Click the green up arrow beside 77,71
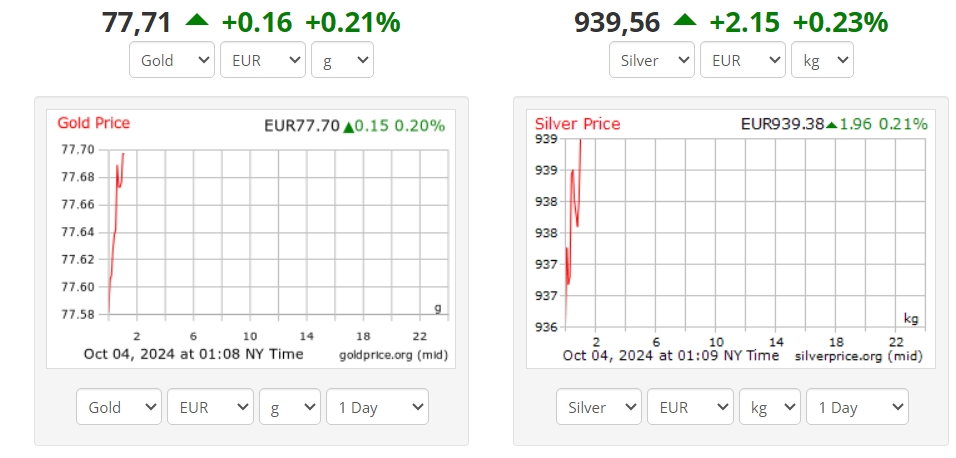956x458 pixels. [x=197, y=20]
